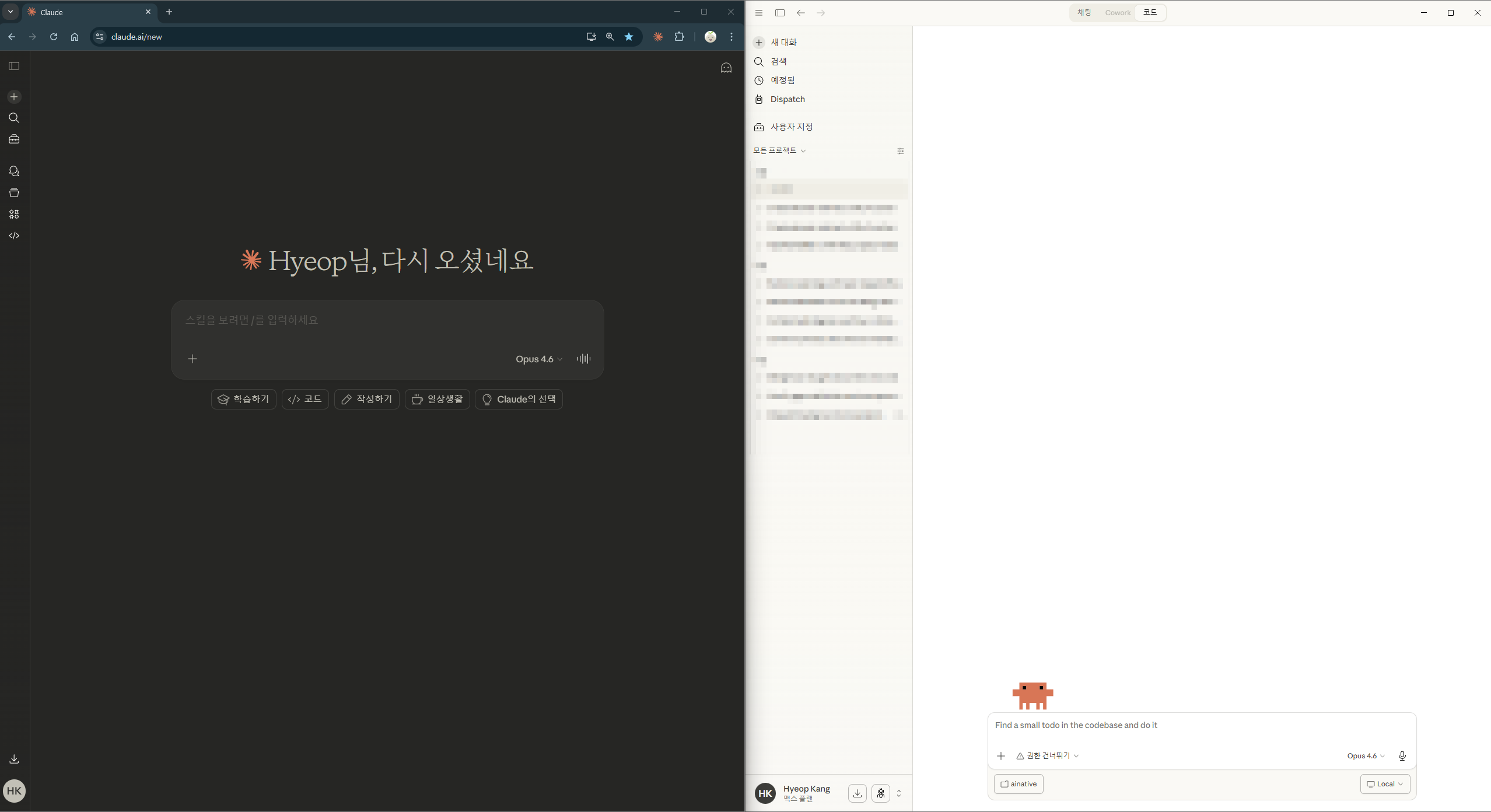Image resolution: width=1491 pixels, height=812 pixels.
Task: Open Opus 4.6 model dropdown in web chat
Action: (x=538, y=359)
